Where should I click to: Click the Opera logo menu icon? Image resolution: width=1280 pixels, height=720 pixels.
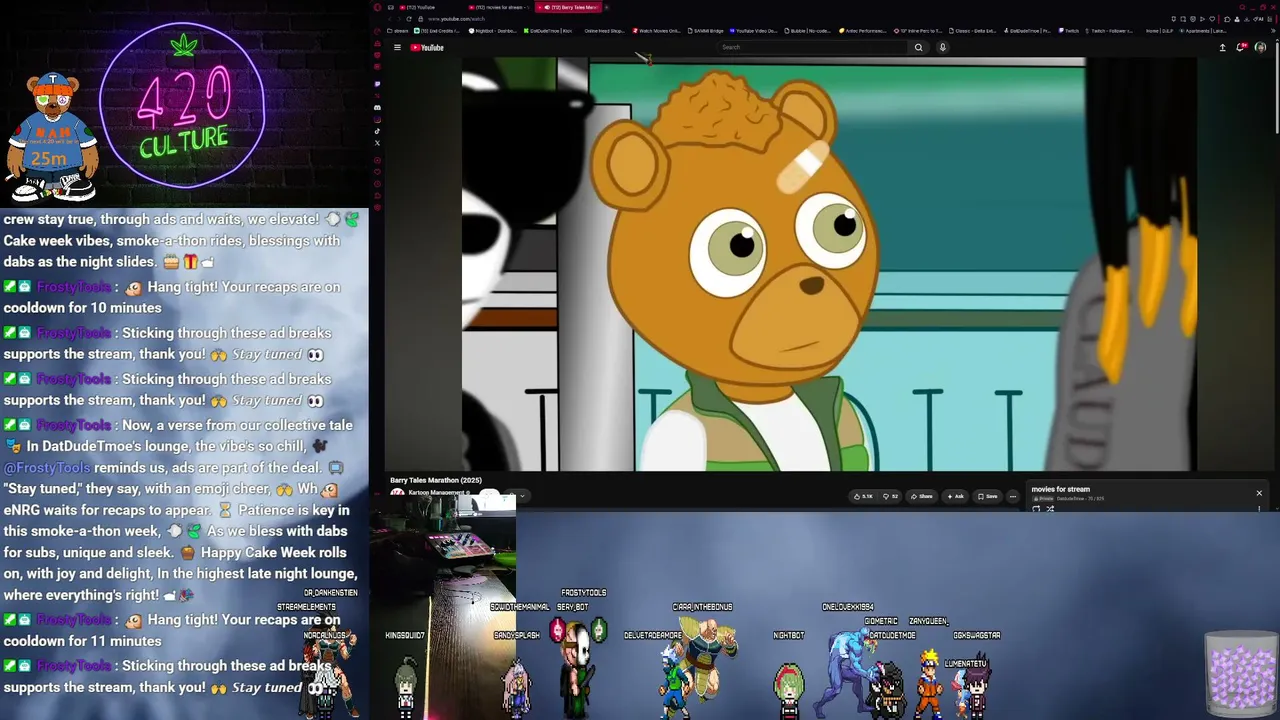tap(377, 7)
